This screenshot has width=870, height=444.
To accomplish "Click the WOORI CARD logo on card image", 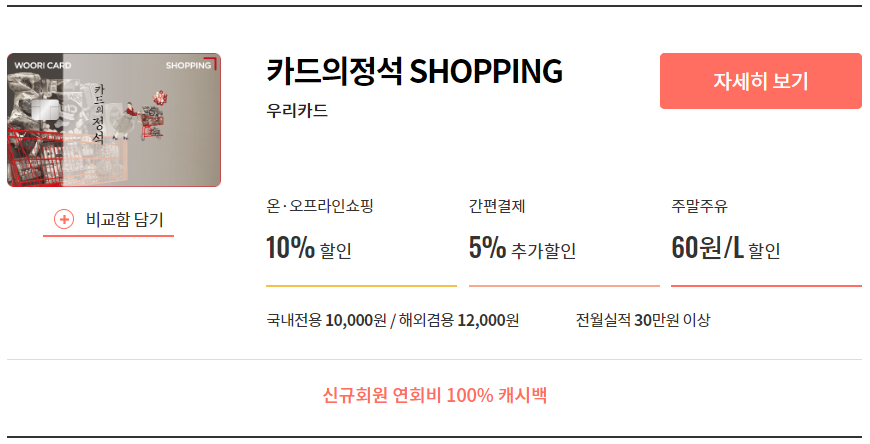I will [x=43, y=65].
